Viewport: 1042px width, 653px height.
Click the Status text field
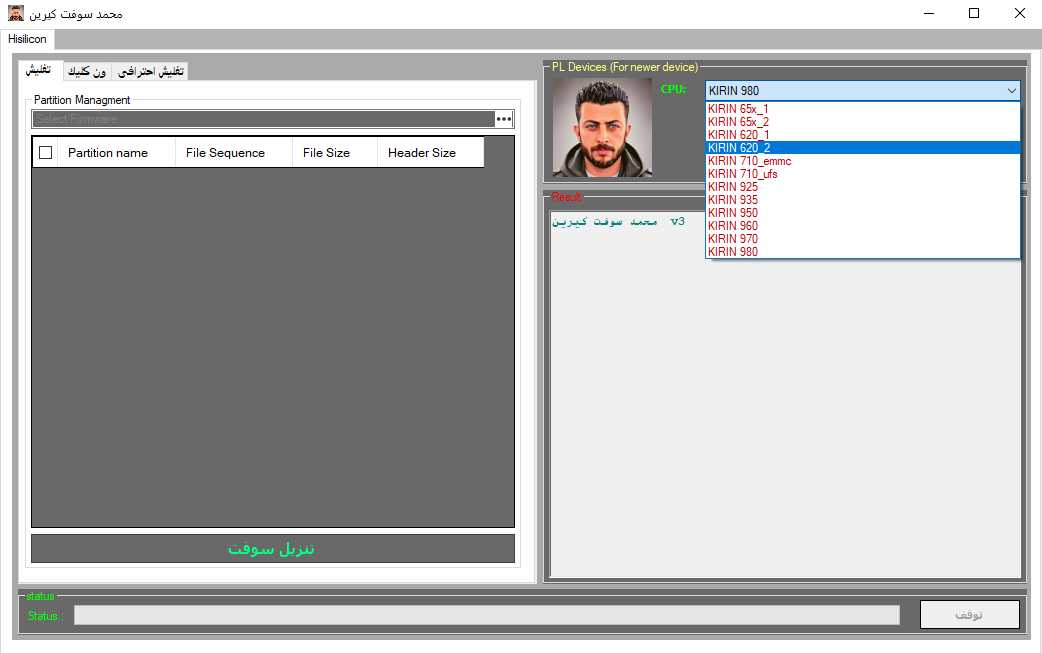pos(485,614)
